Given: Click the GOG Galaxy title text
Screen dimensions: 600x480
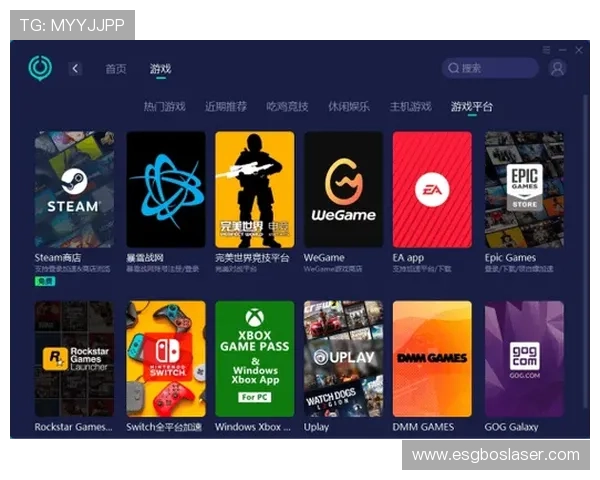Looking at the screenshot, I should (x=512, y=427).
